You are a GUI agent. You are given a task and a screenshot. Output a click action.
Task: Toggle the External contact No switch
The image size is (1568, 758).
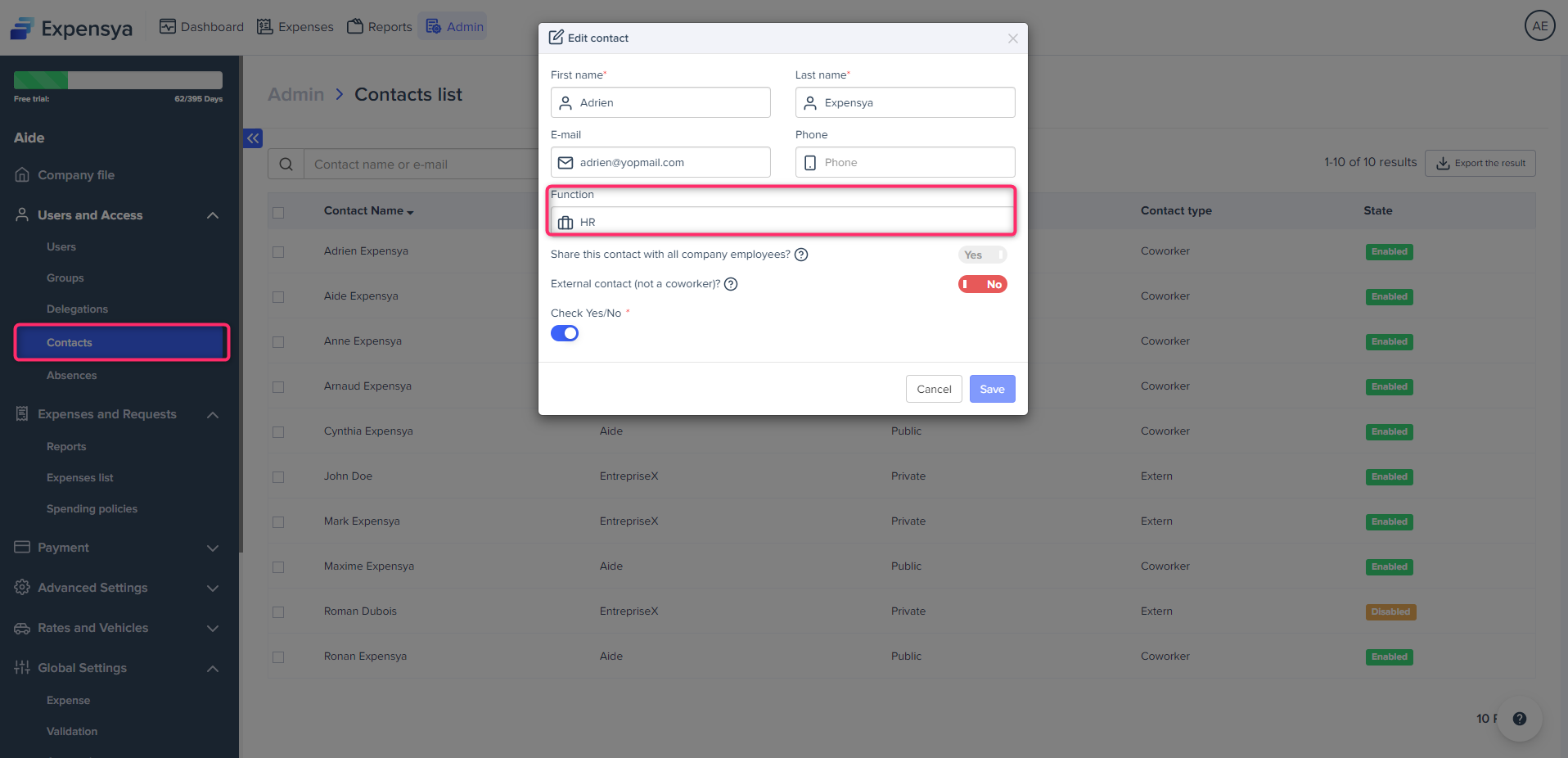tap(982, 284)
